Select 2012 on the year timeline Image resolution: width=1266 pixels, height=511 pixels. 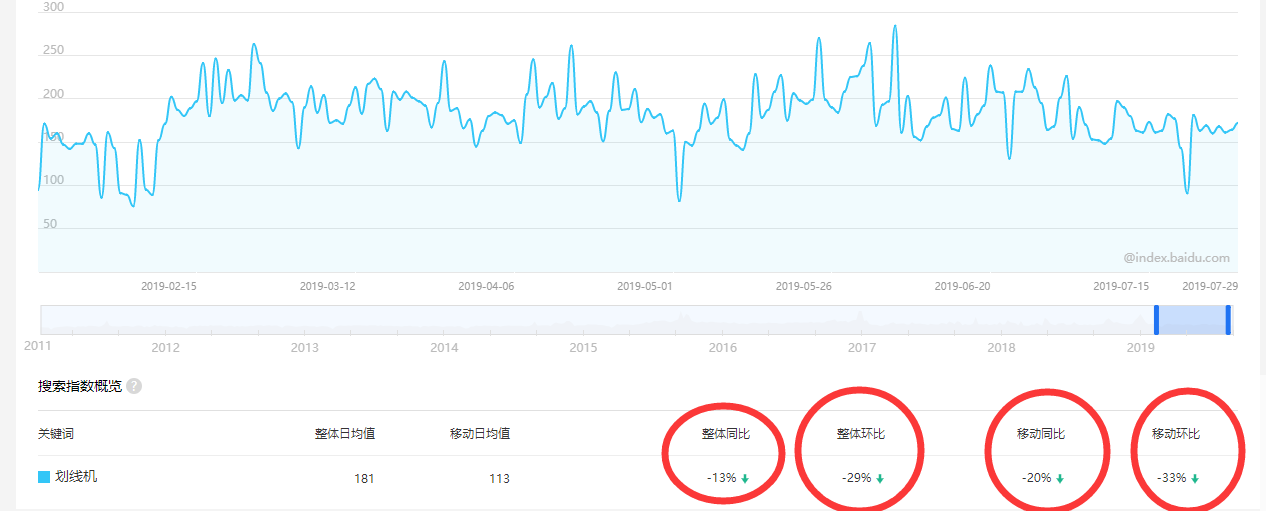(165, 348)
